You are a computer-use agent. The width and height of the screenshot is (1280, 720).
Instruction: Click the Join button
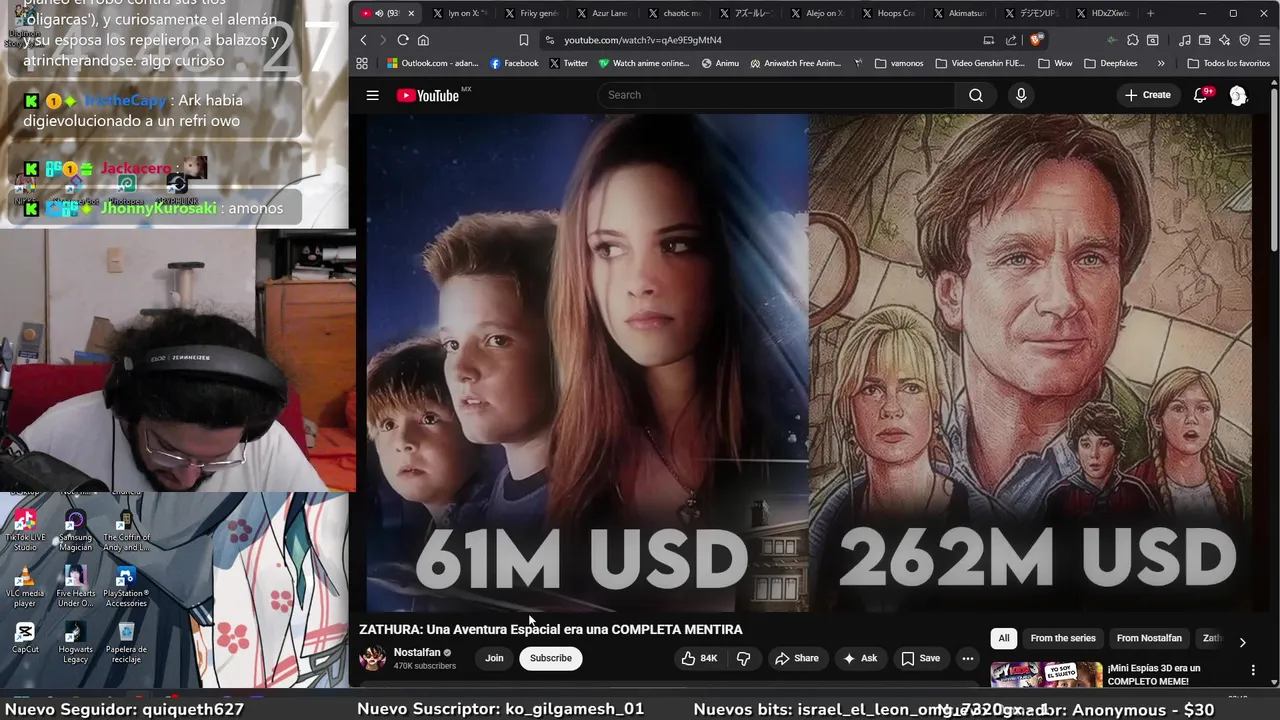point(494,658)
